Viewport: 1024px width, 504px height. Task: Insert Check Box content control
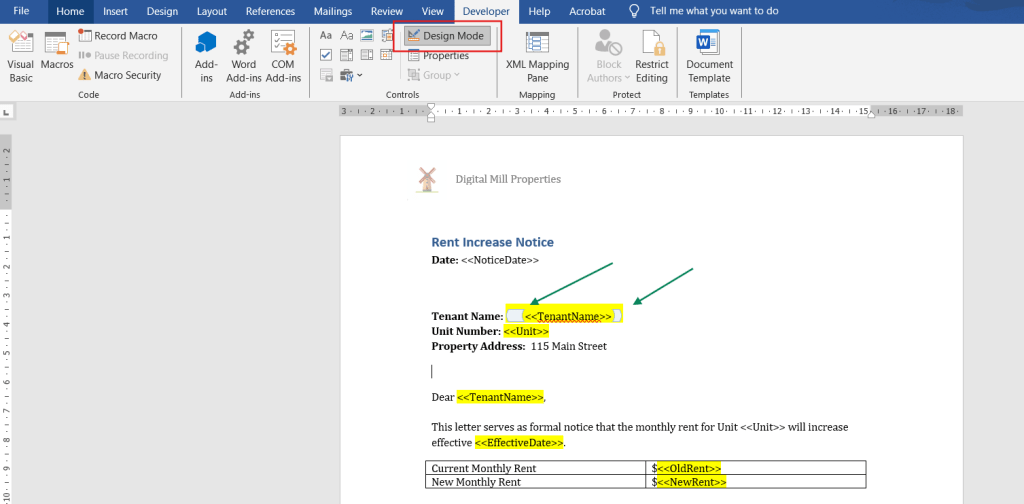(x=326, y=55)
